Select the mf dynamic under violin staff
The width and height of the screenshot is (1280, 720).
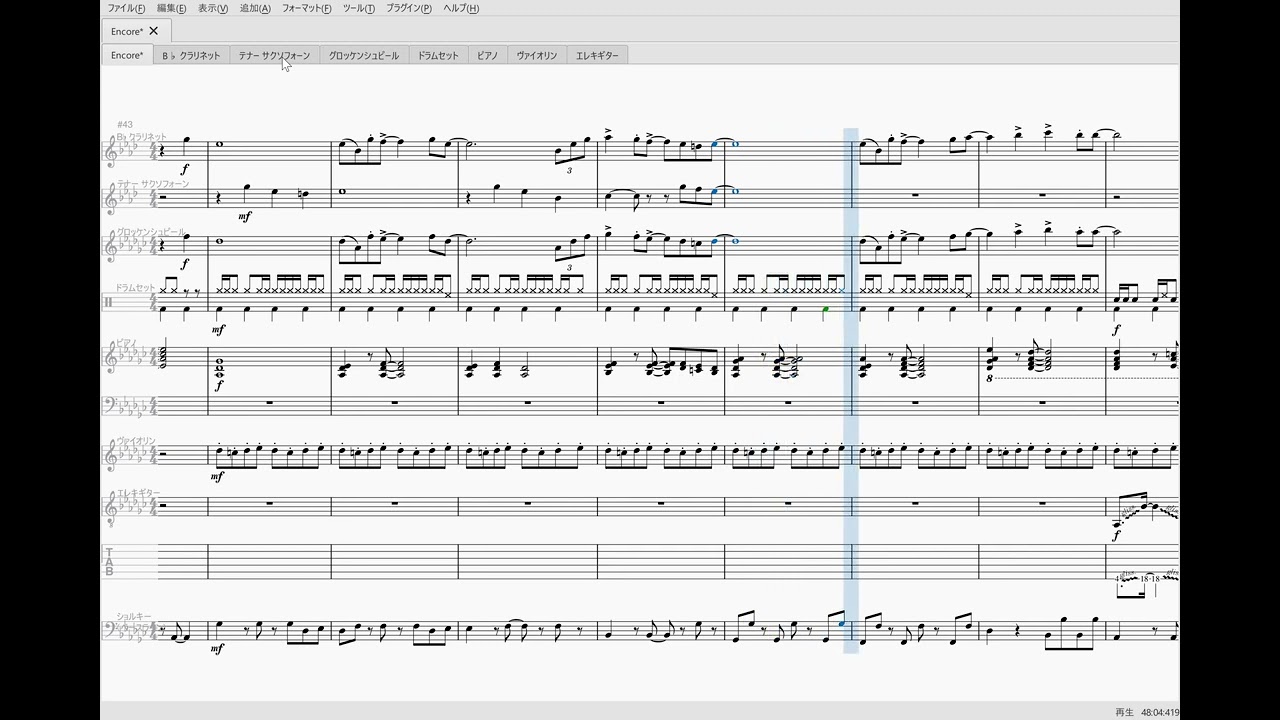[217, 477]
